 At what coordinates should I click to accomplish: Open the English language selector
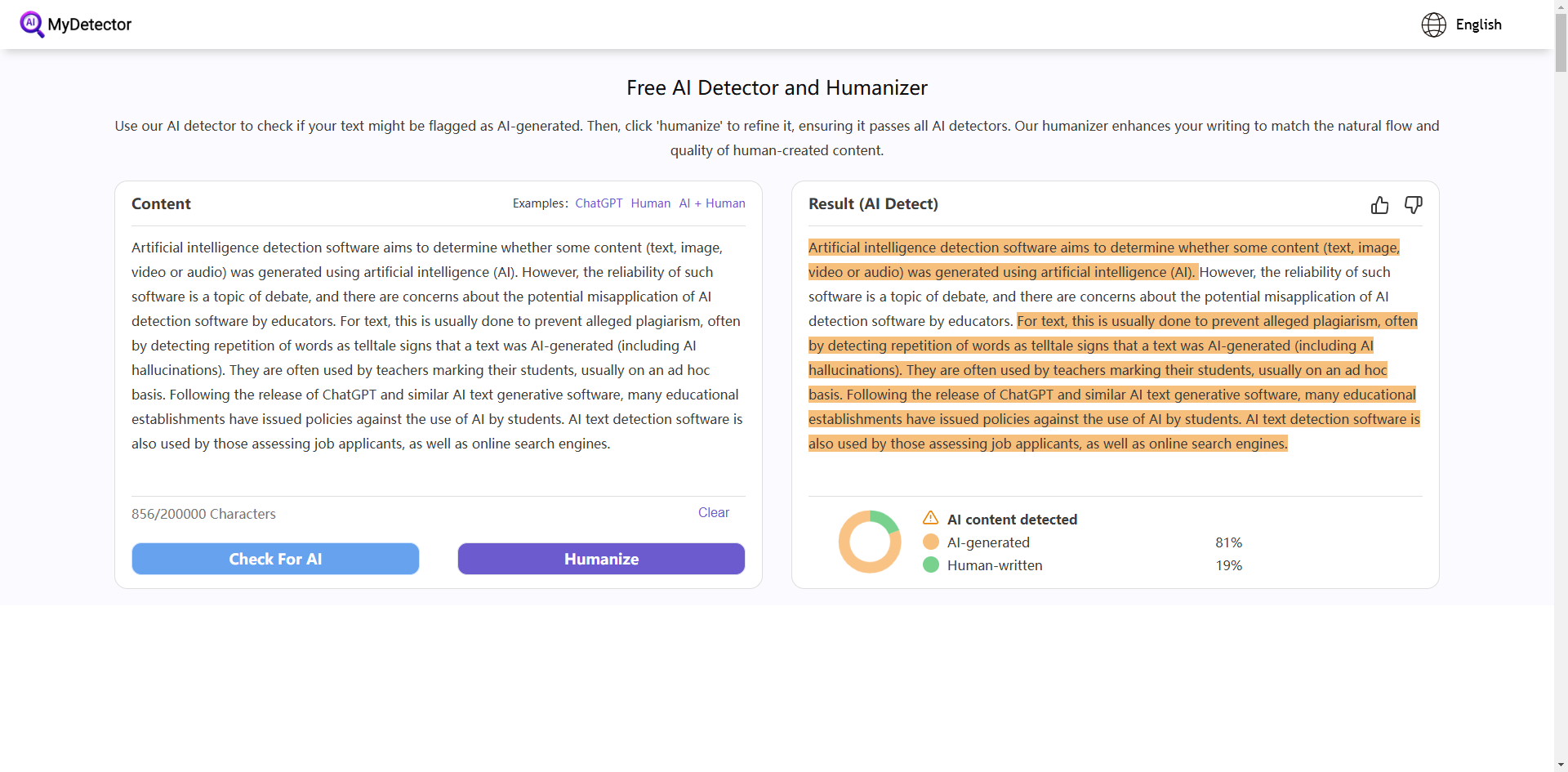click(x=1478, y=25)
